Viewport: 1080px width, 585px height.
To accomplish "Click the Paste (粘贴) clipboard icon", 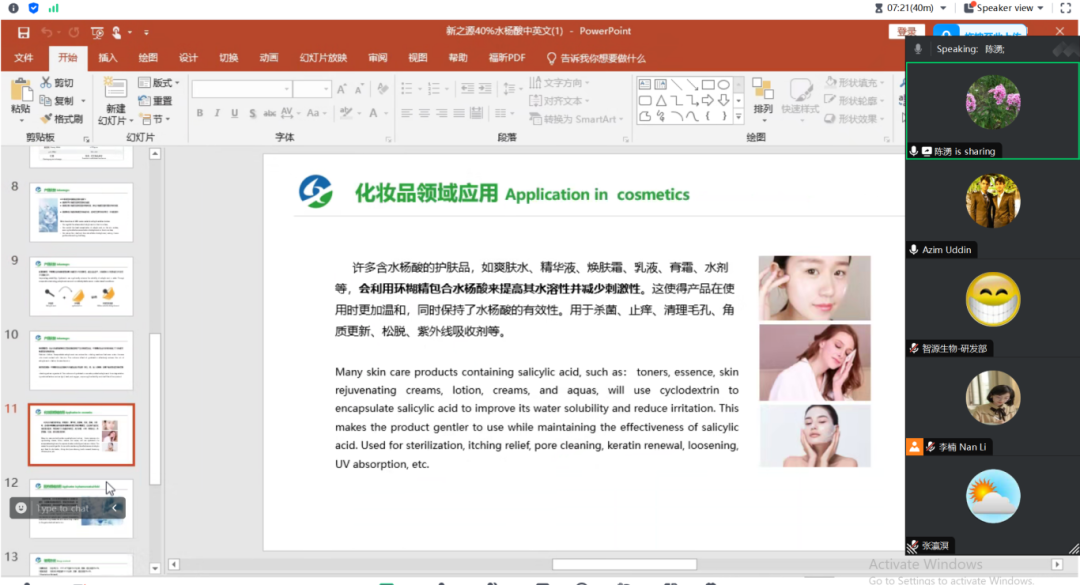I will (20, 92).
